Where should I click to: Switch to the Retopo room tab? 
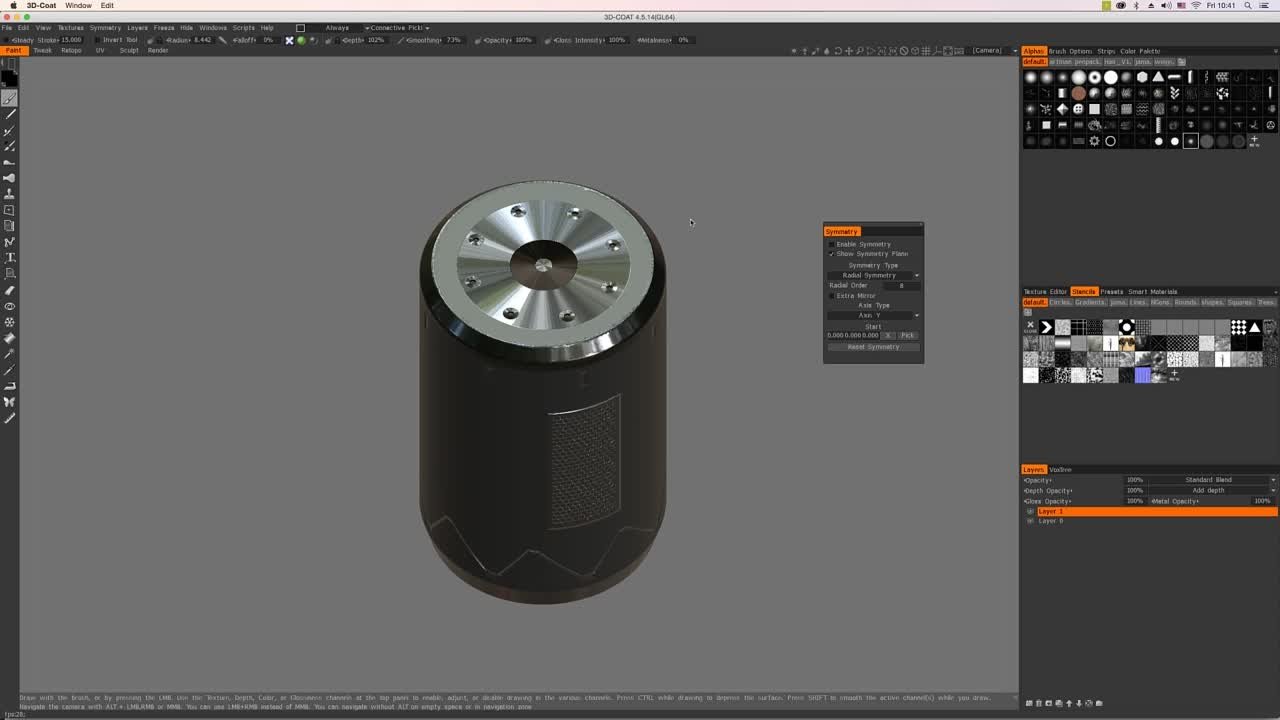click(71, 50)
